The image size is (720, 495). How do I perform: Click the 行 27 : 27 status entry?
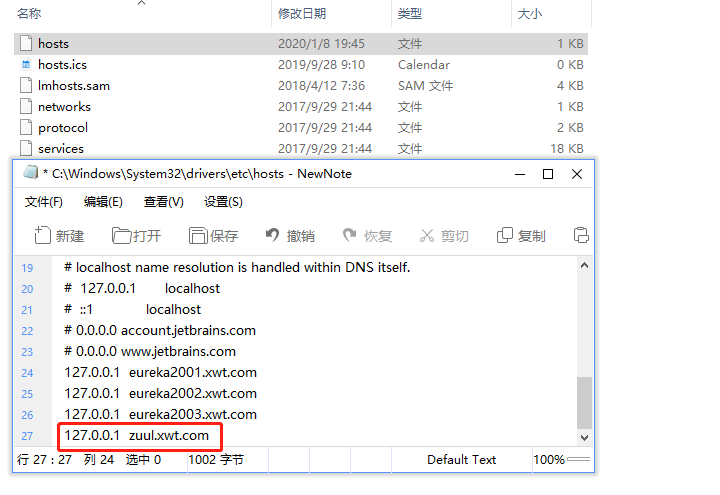click(44, 460)
